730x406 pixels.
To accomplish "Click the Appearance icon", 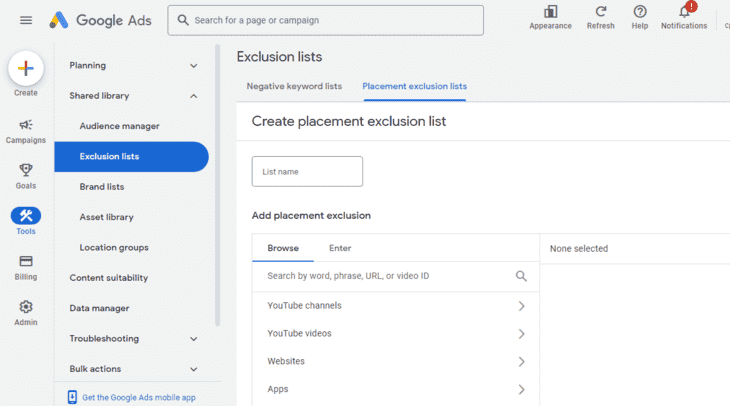I will coord(550,11).
